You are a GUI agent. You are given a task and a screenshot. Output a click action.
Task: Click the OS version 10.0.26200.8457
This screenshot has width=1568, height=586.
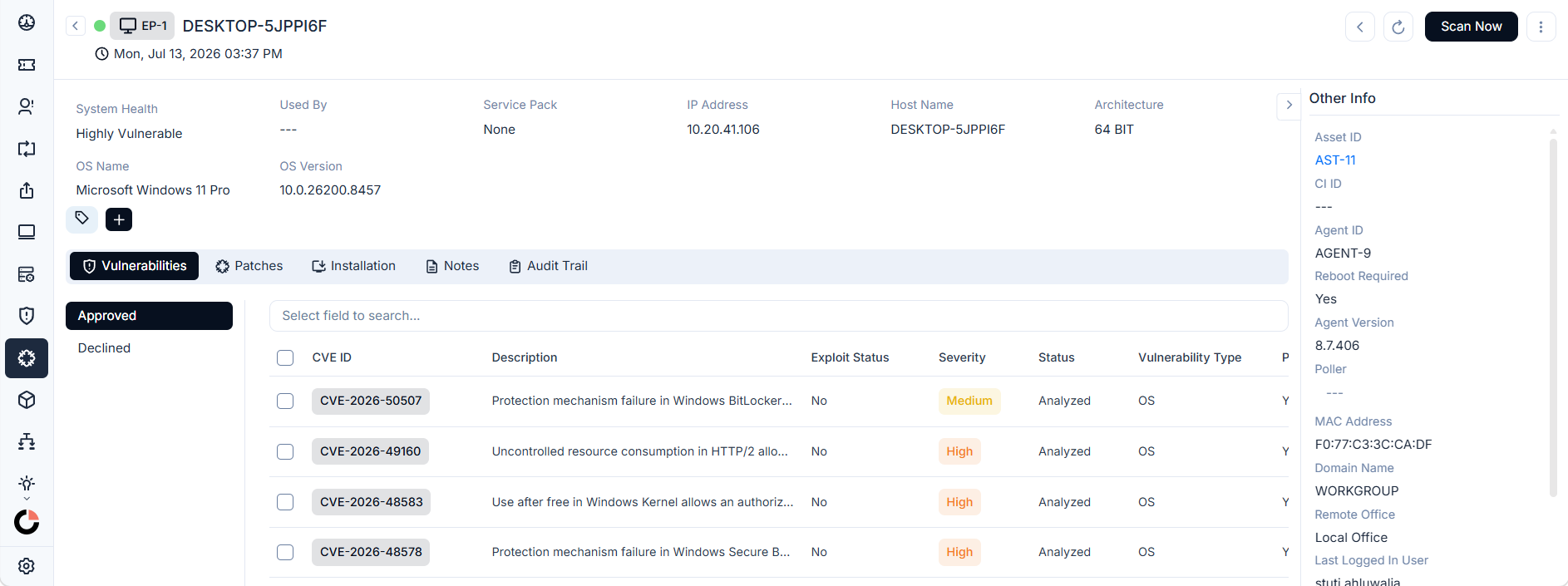[x=330, y=190]
